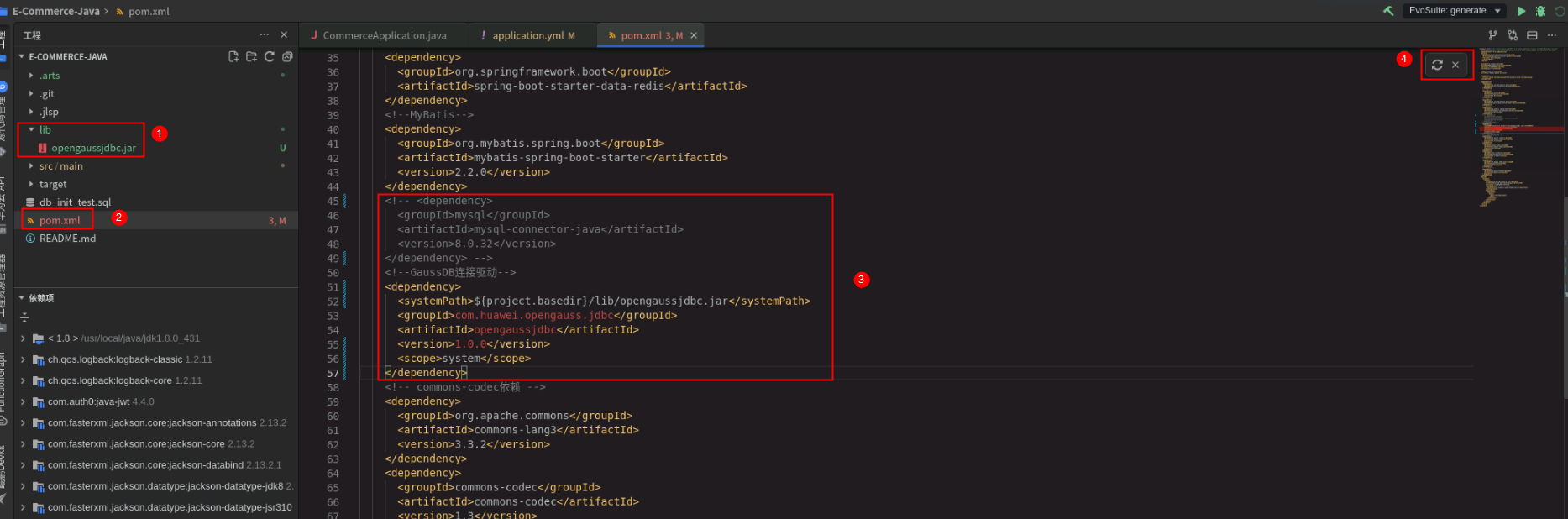This screenshot has height=519, width=1568.
Task: Click the mybatis-spring-boot-starter artifactId line
Action: coord(563,158)
